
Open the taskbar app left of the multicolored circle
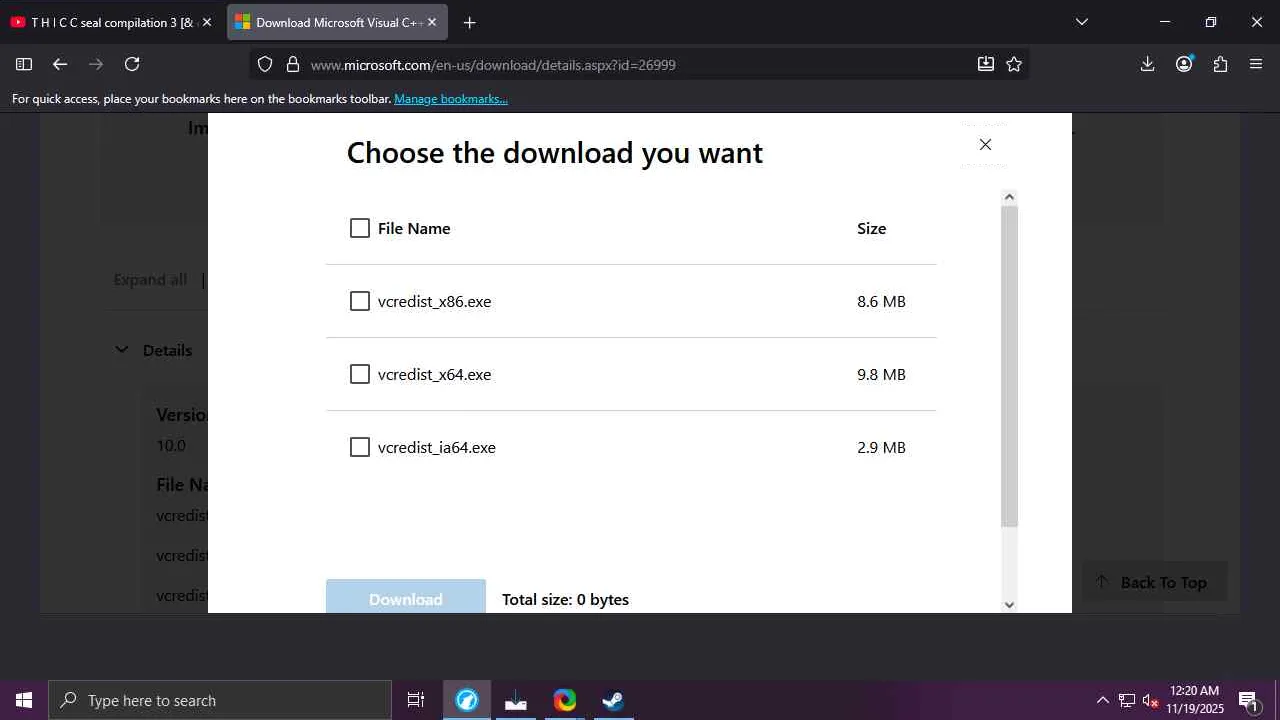click(516, 700)
